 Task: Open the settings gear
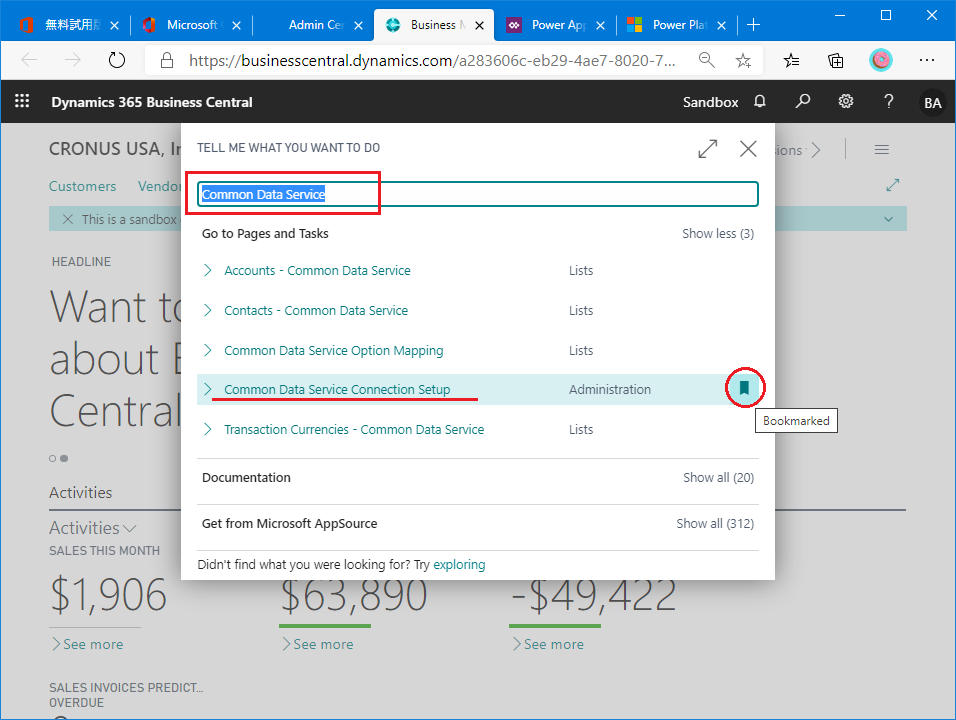pos(846,101)
